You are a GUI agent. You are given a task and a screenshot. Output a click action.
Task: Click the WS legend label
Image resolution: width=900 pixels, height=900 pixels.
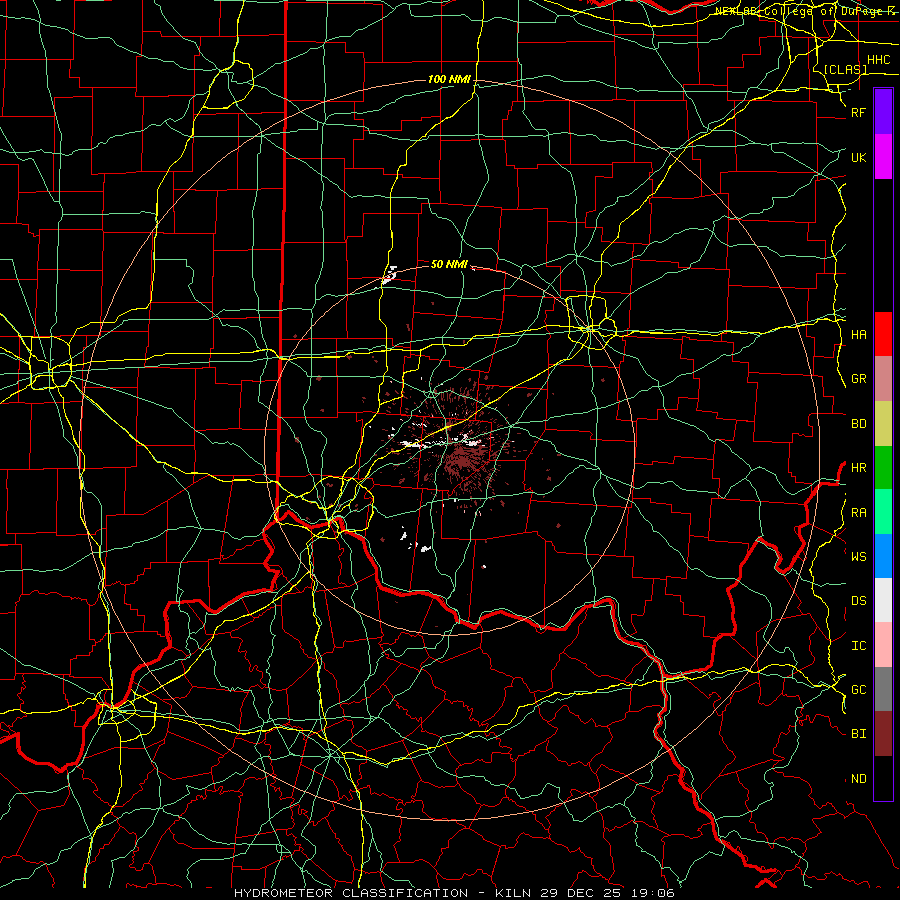pyautogui.click(x=858, y=556)
